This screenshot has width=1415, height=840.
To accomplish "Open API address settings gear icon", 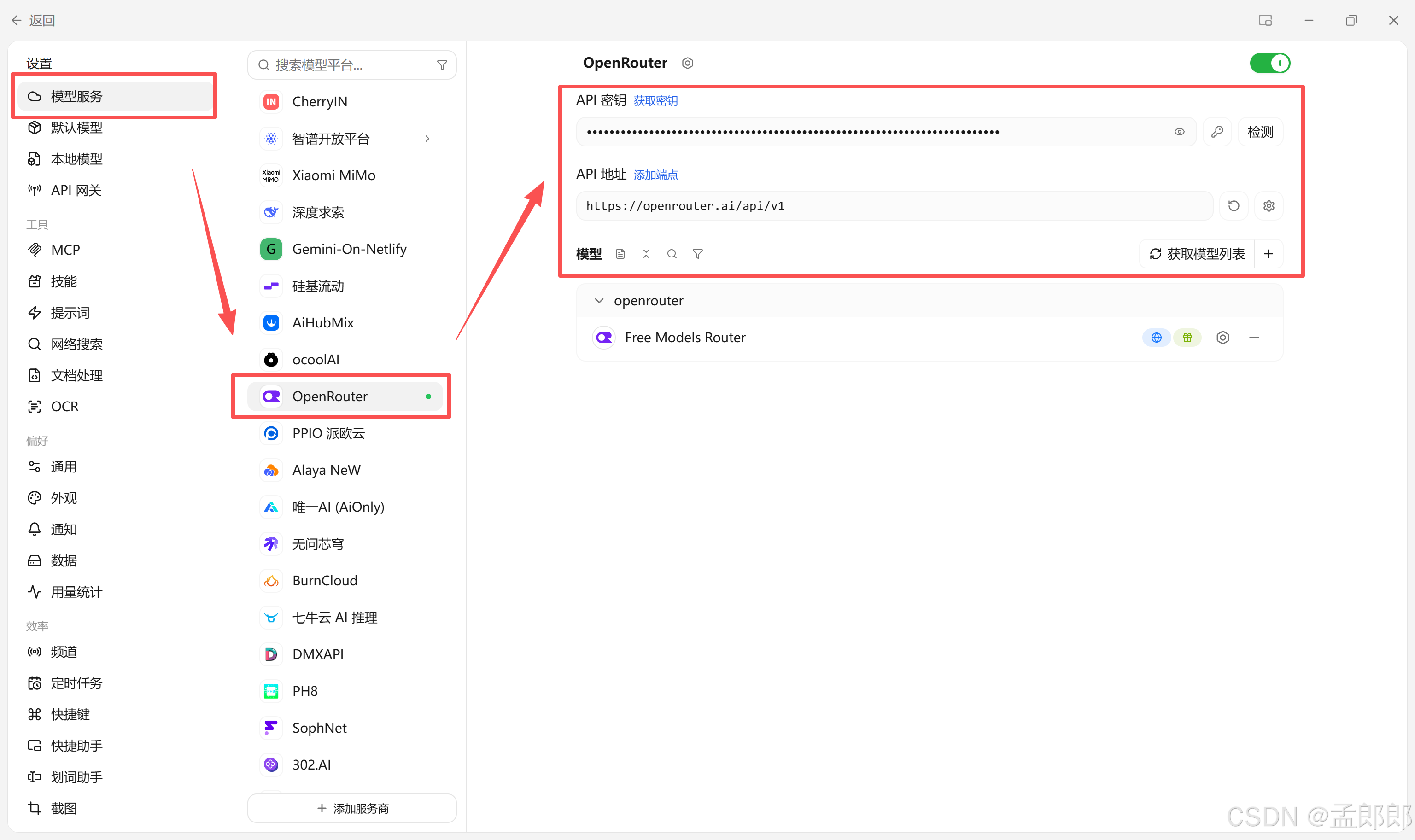I will tap(1269, 206).
